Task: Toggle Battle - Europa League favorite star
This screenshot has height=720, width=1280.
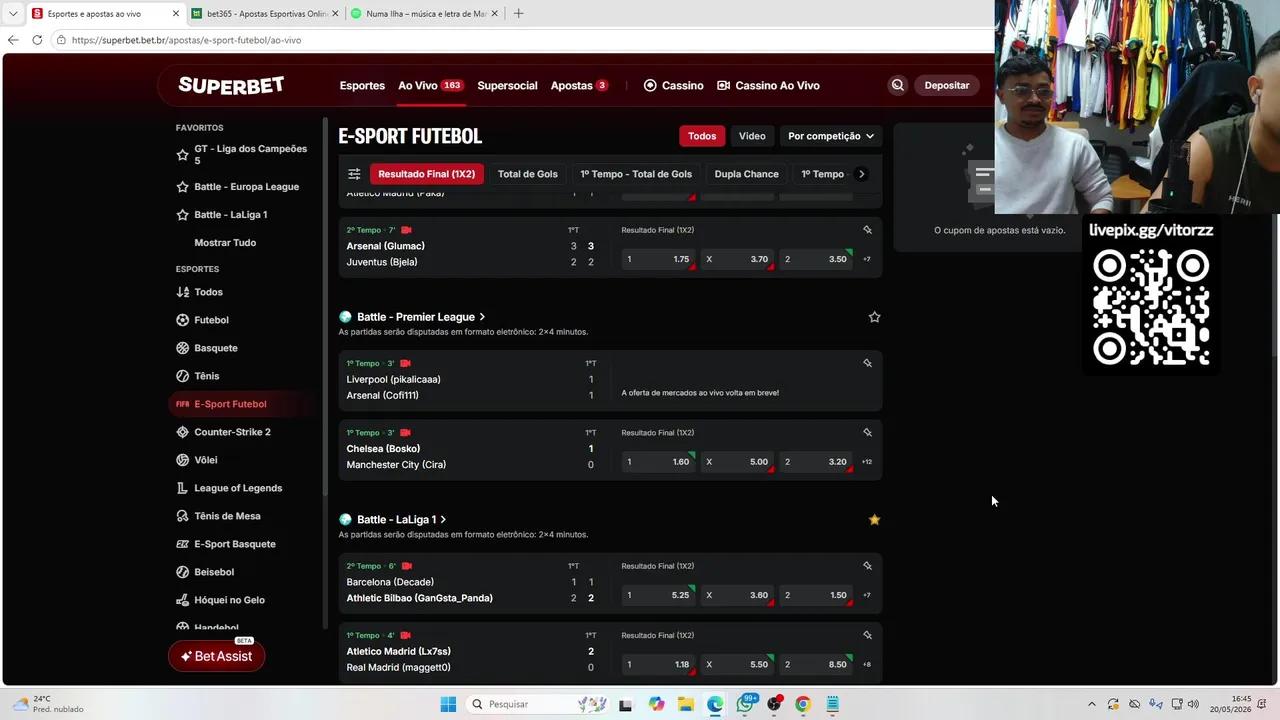Action: point(182,187)
